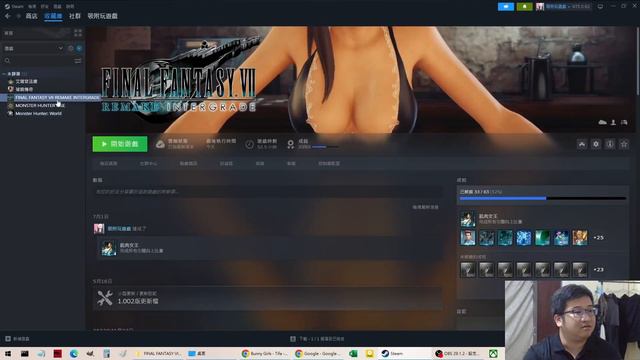Screen dimensions: 640x360
Task: Toggle the ready-to-play filter icon
Action: 79,48
